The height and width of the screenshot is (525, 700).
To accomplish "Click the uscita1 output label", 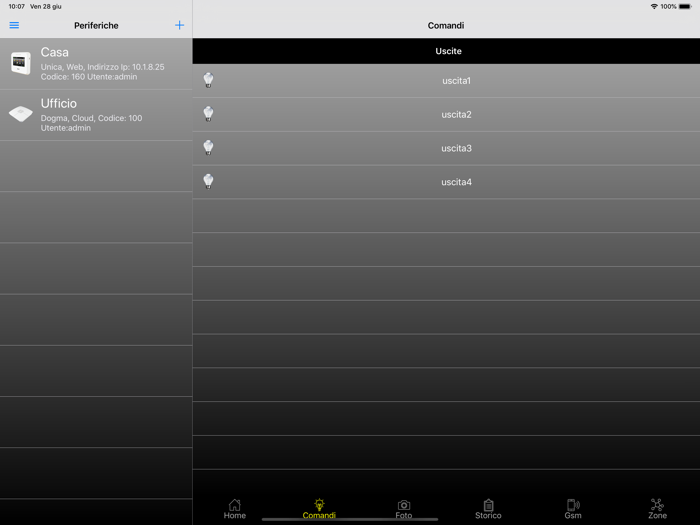I will tap(456, 81).
